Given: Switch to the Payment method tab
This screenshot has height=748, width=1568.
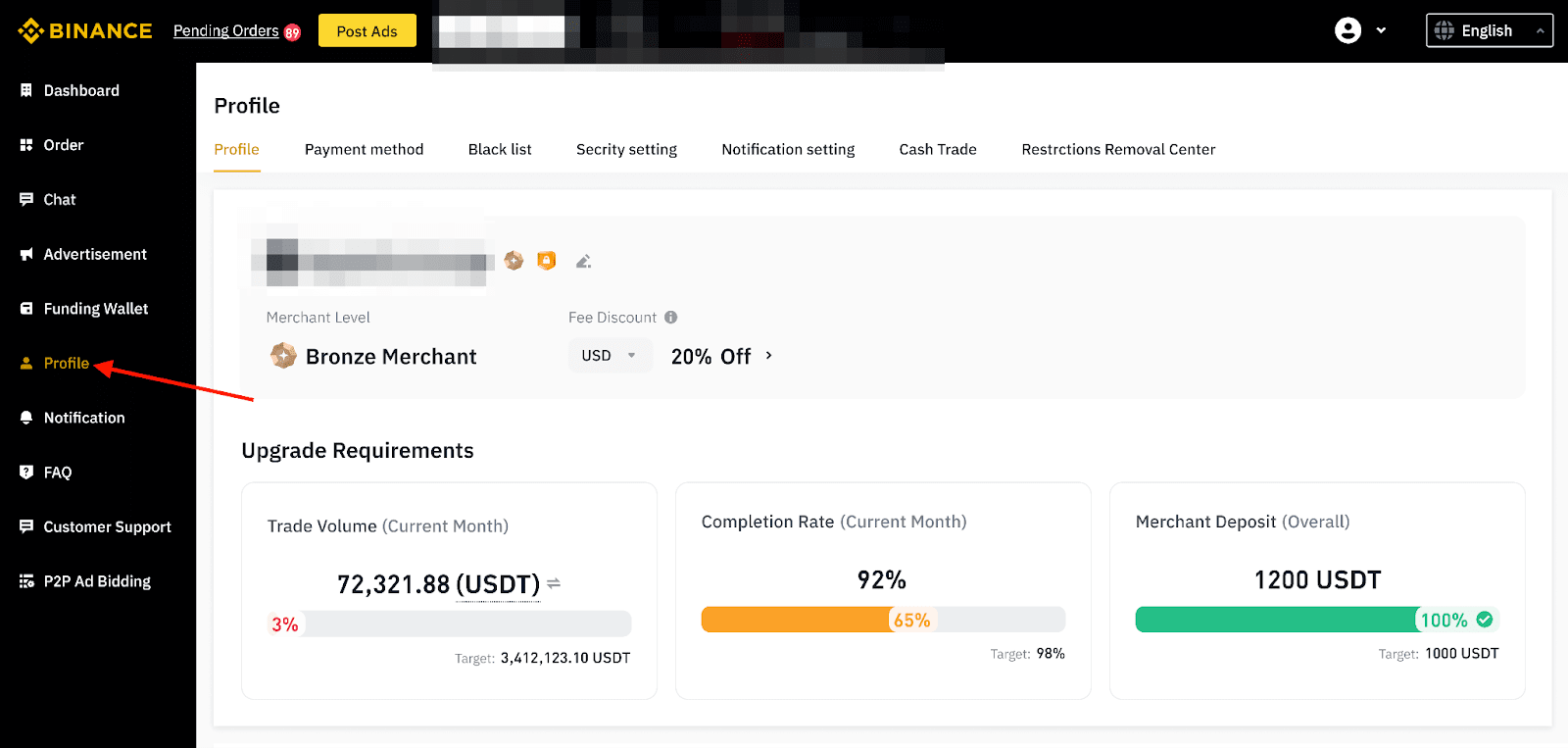Looking at the screenshot, I should click(364, 149).
